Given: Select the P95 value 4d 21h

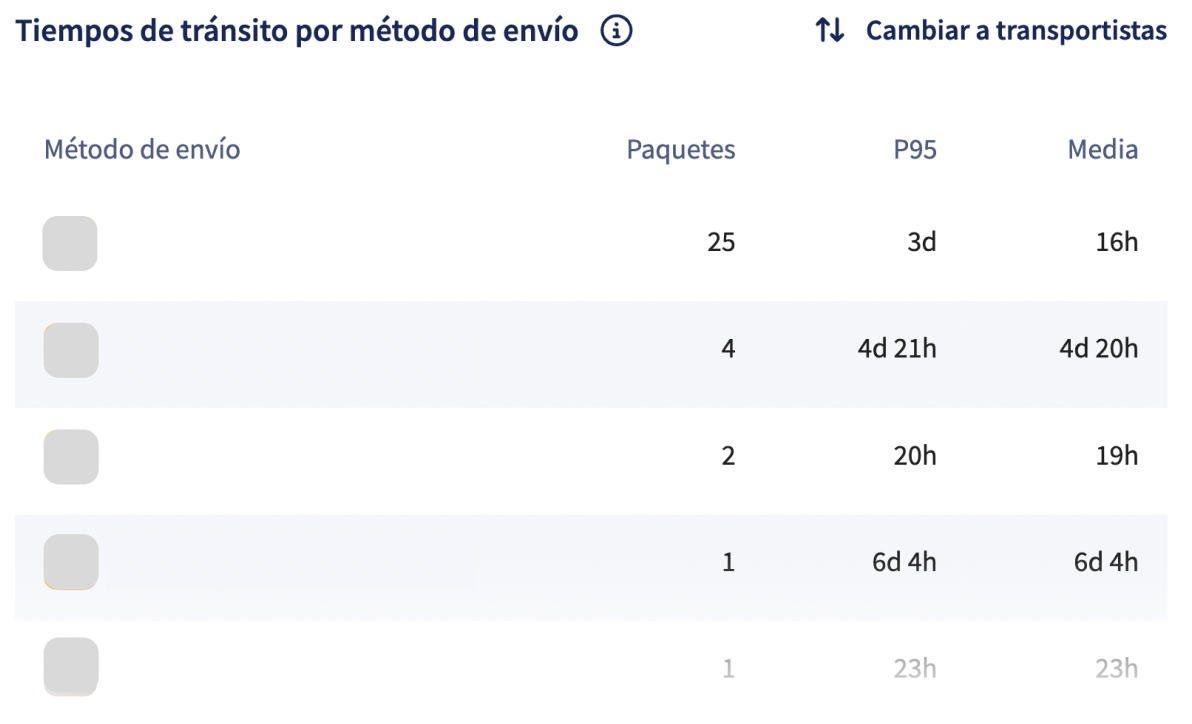Looking at the screenshot, I should coord(897,348).
